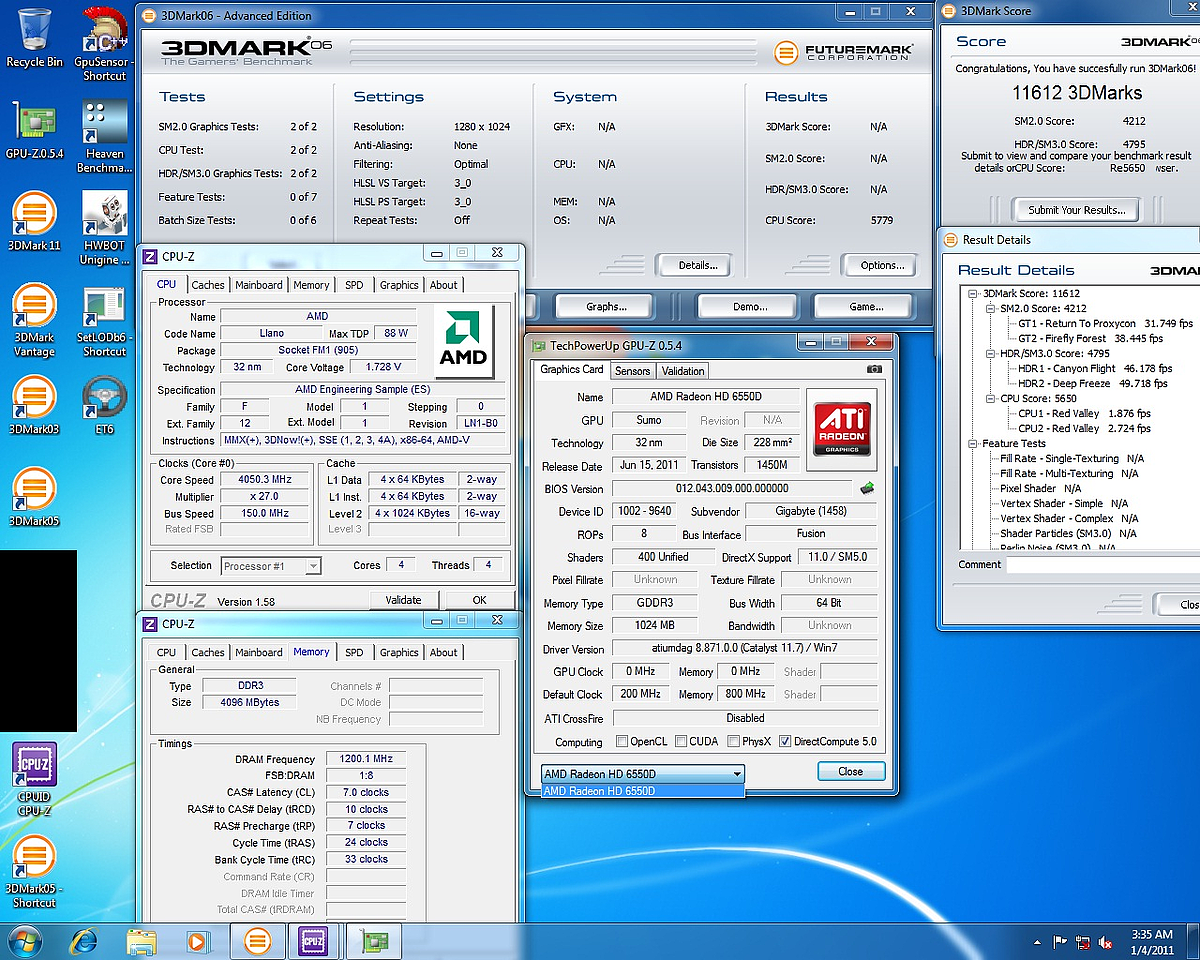Open Mainboard tab in upper CPU-Z window
Viewport: 1200px width, 960px height.
pos(259,285)
